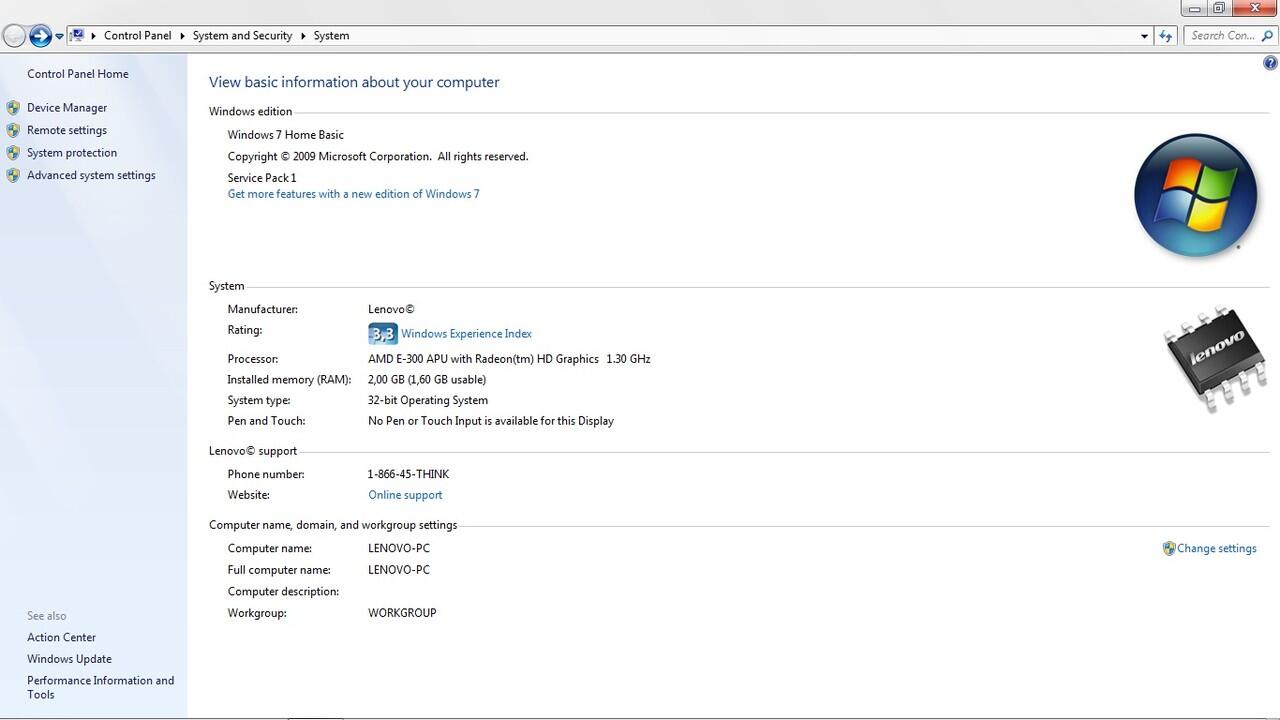This screenshot has width=1280, height=720.
Task: Click the Device Manager shield icon
Action: coord(13,107)
